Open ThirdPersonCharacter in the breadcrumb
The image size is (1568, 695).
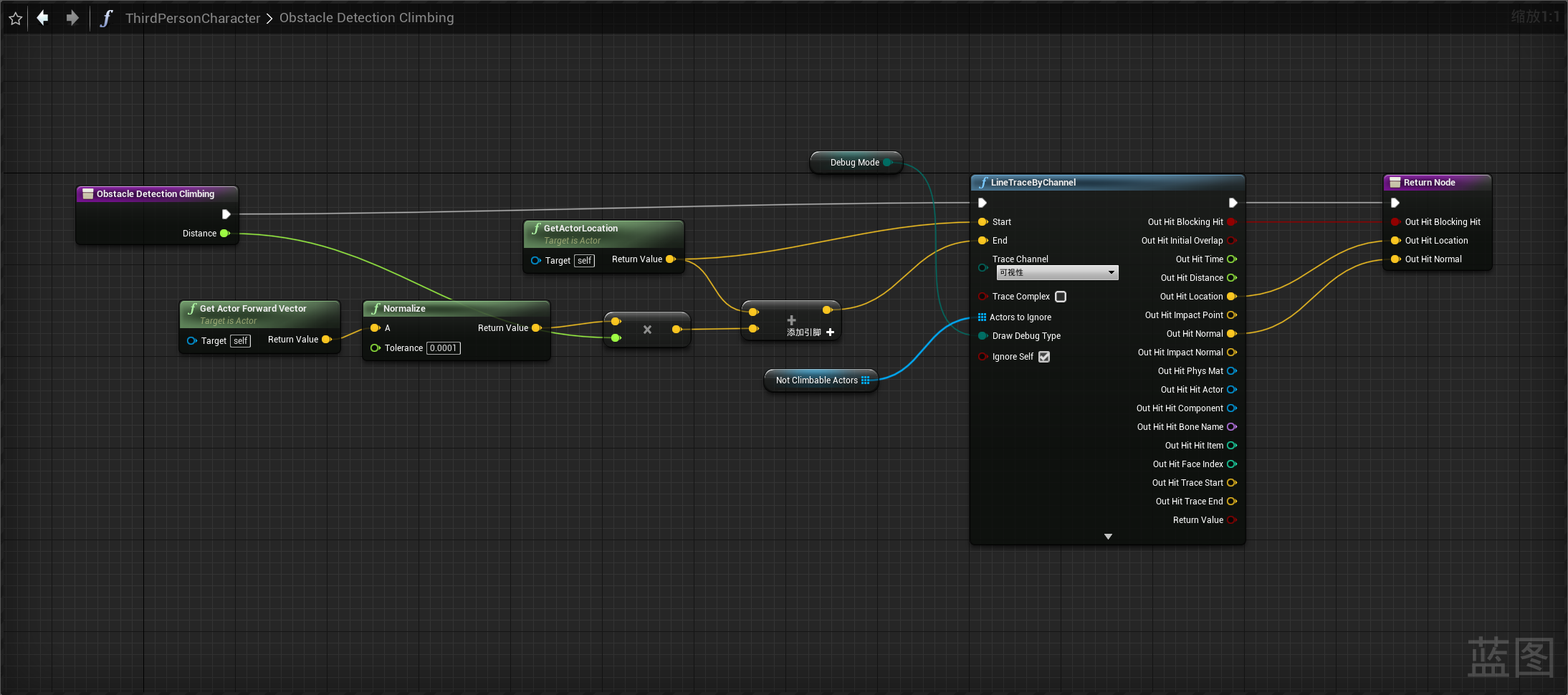click(x=192, y=18)
